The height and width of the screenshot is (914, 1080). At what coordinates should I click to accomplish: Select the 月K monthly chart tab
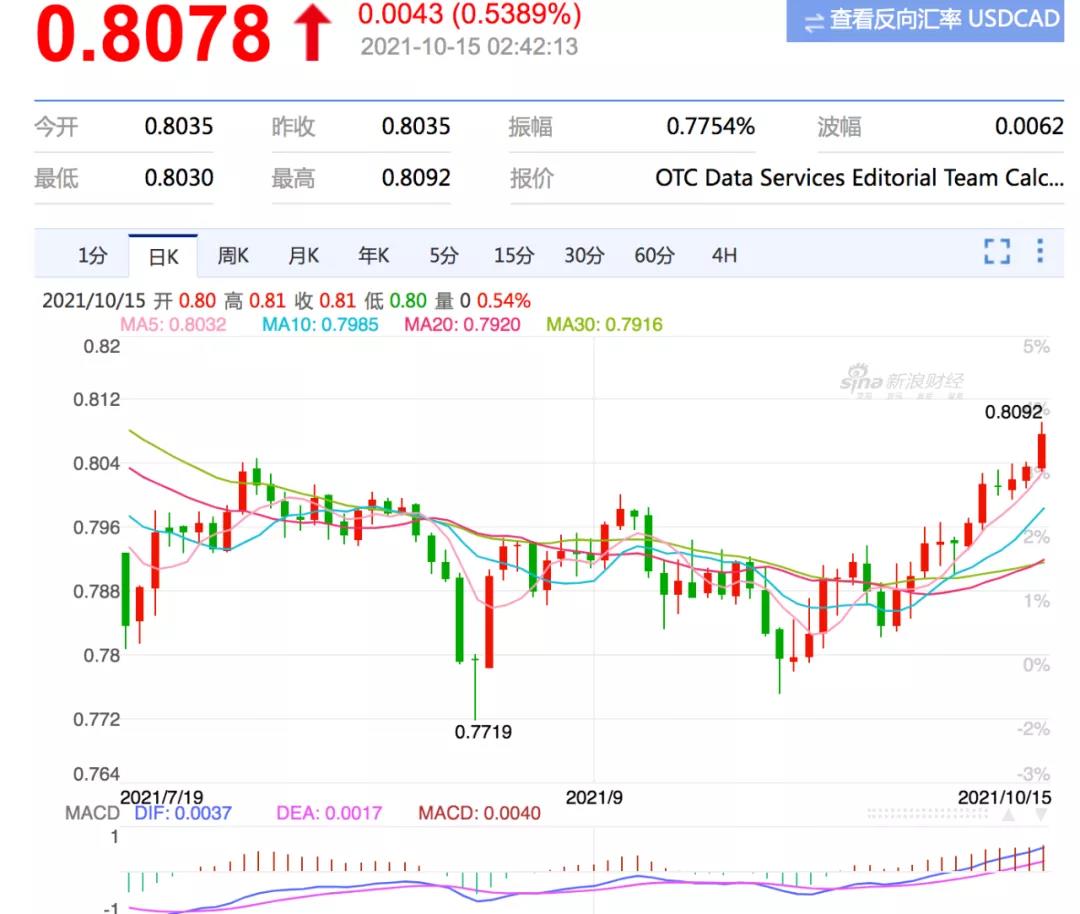click(303, 256)
